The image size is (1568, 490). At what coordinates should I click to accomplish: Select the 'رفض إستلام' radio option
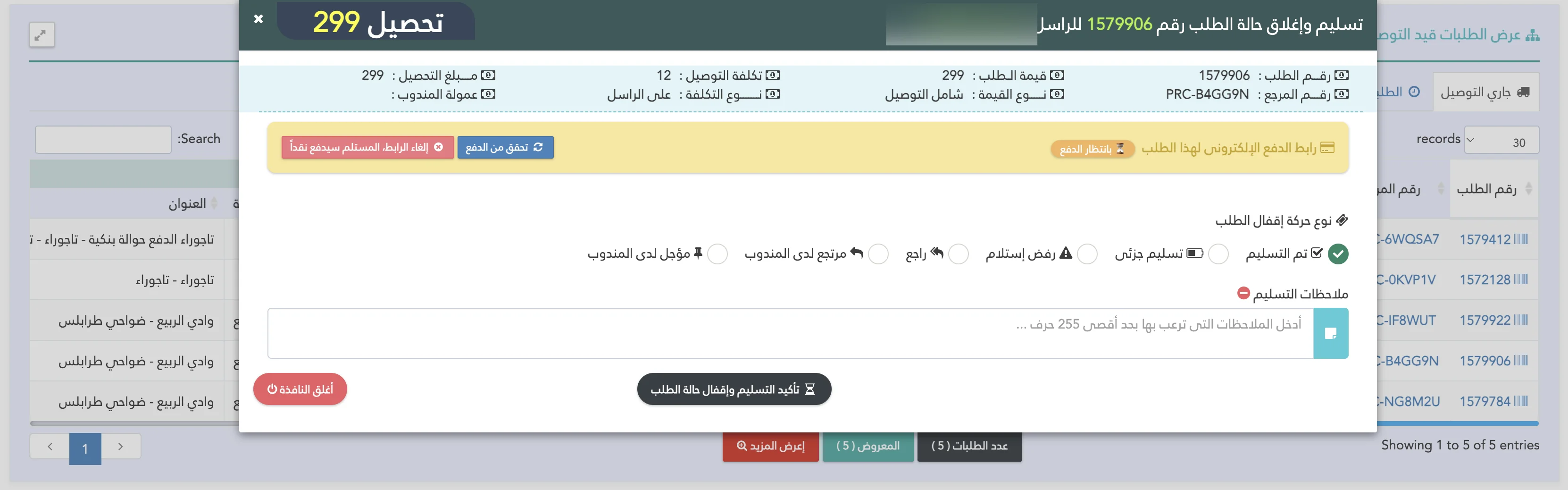1087,253
